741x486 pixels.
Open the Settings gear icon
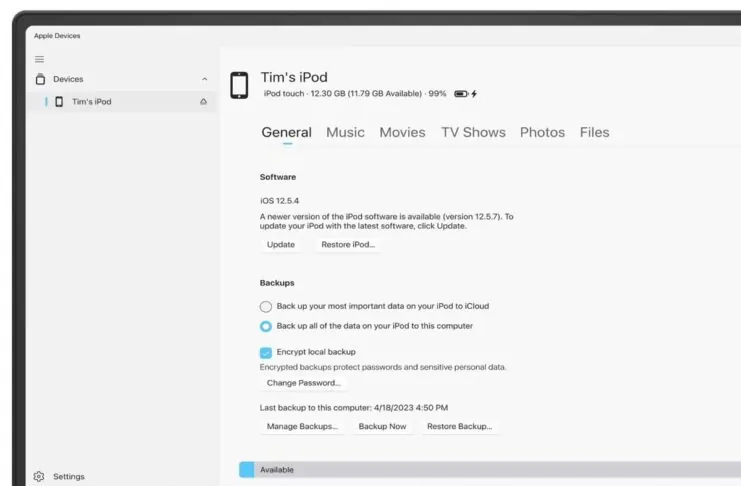[39, 476]
